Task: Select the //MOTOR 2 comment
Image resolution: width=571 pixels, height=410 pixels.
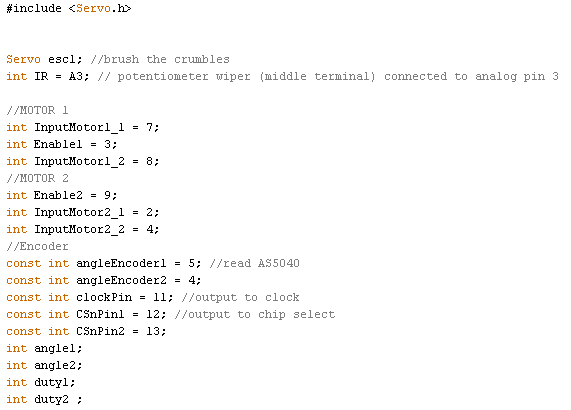Action: pos(38,178)
